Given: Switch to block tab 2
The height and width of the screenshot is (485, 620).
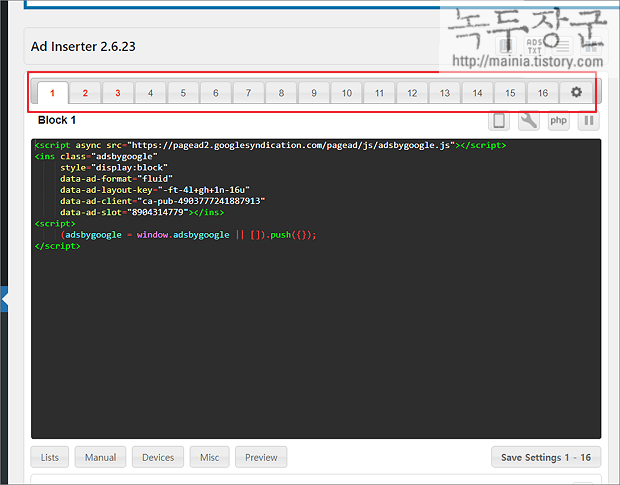Looking at the screenshot, I should [x=85, y=93].
